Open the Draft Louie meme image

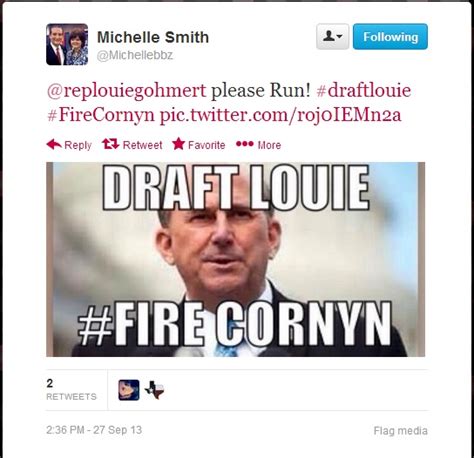(236, 259)
